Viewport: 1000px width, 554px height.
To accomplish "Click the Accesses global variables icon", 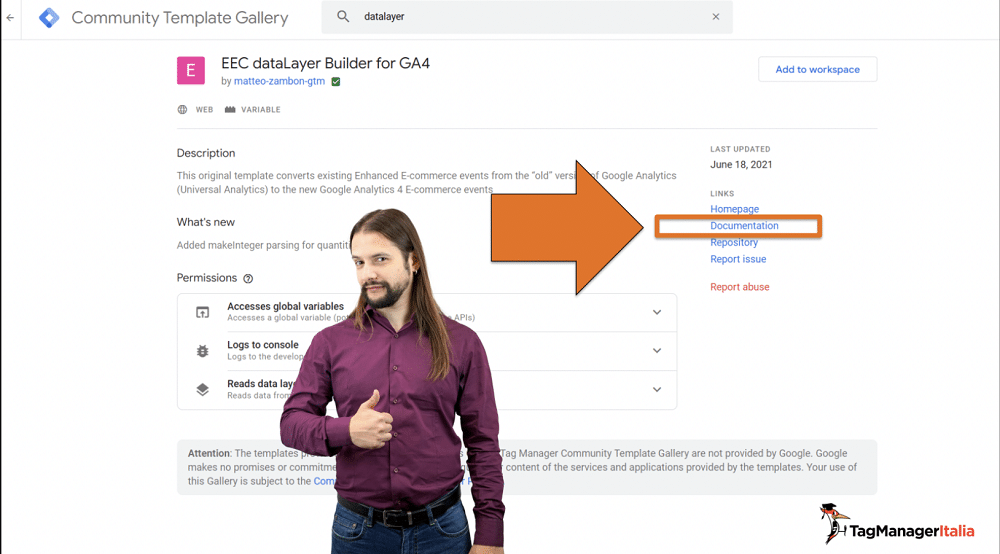I will pyautogui.click(x=202, y=312).
